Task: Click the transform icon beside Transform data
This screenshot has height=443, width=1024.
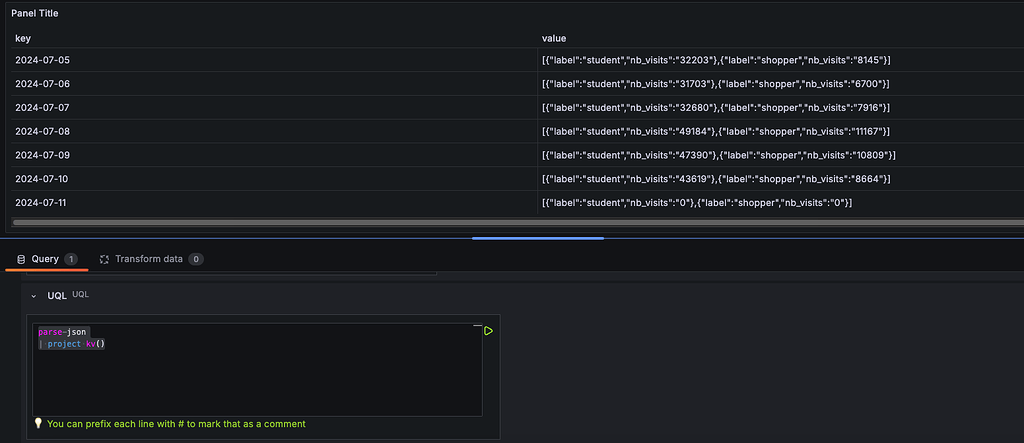Action: [104, 259]
